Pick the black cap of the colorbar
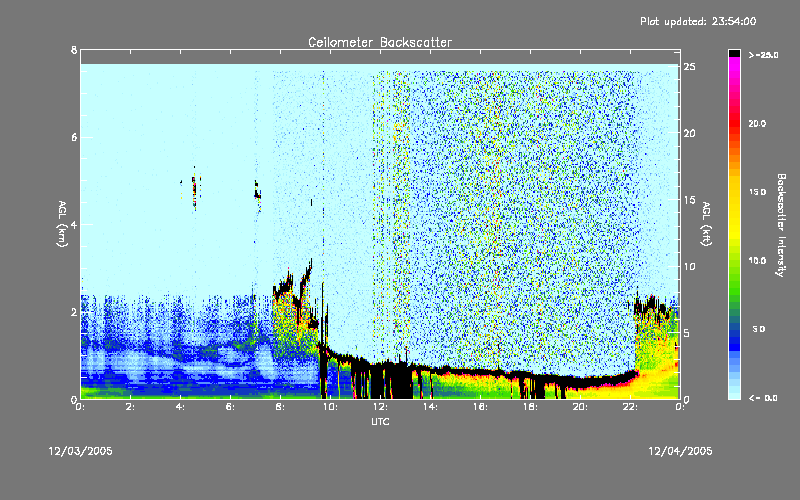800x500 pixels. [734, 53]
